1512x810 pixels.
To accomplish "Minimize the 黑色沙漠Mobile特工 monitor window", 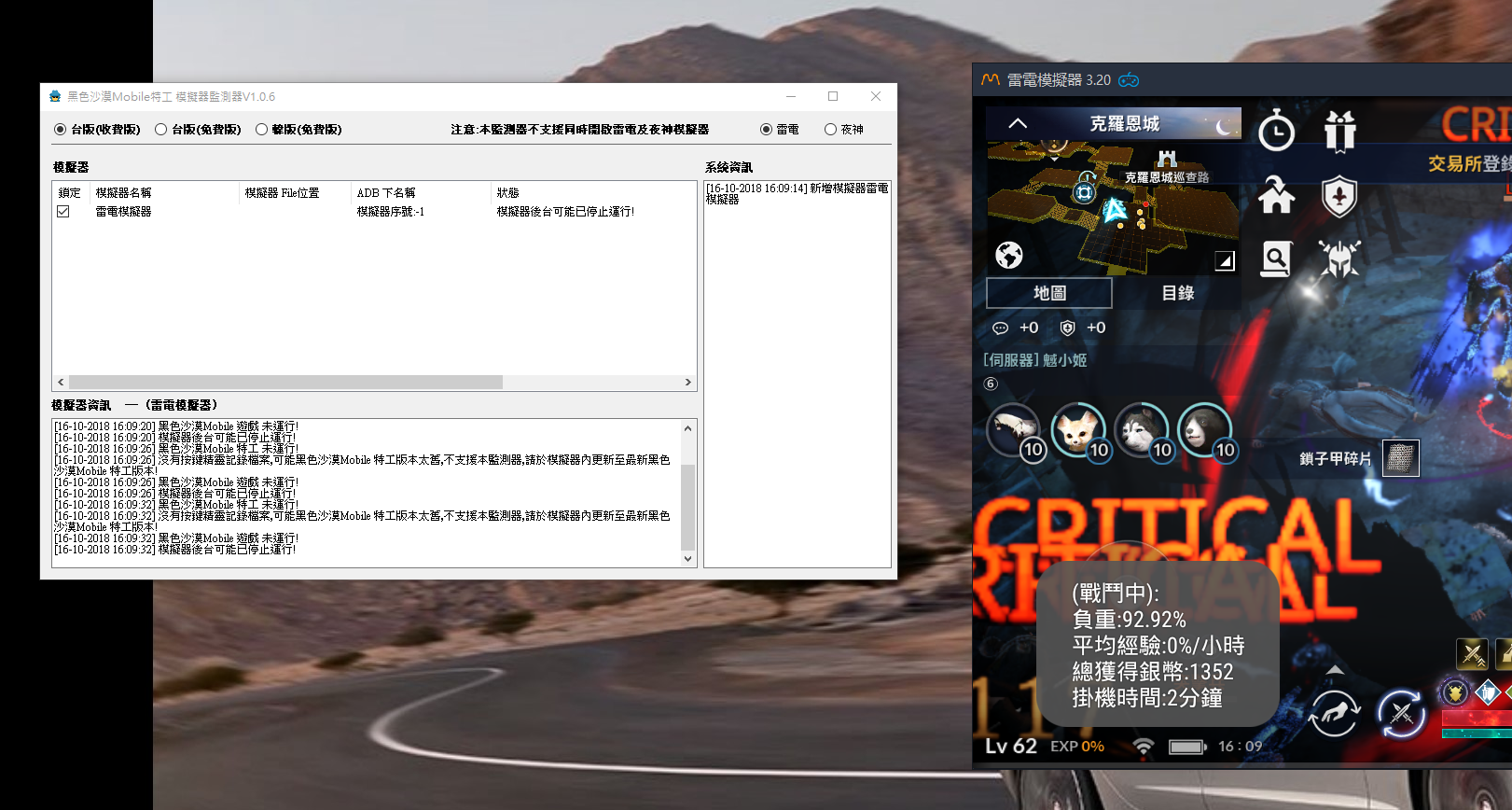I will pyautogui.click(x=791, y=96).
